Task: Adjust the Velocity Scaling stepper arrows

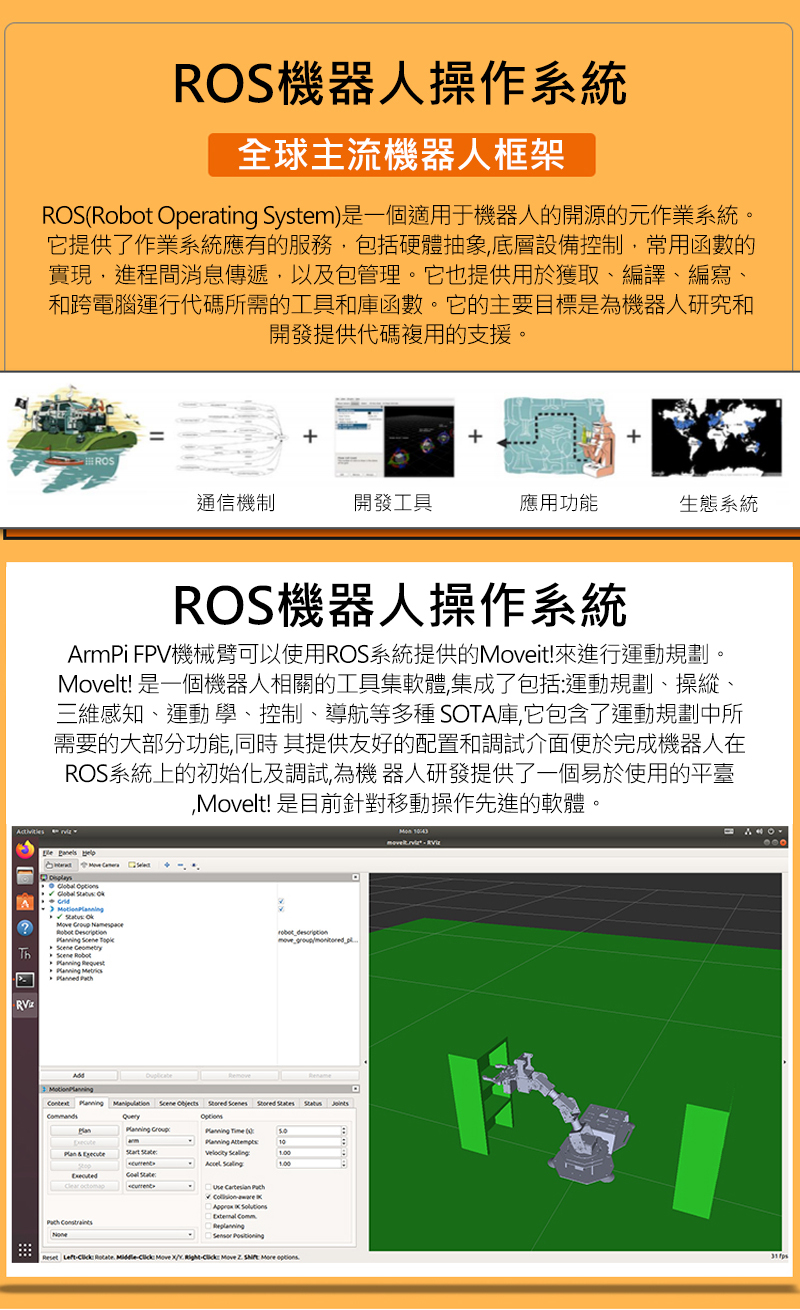Action: tap(343, 1153)
